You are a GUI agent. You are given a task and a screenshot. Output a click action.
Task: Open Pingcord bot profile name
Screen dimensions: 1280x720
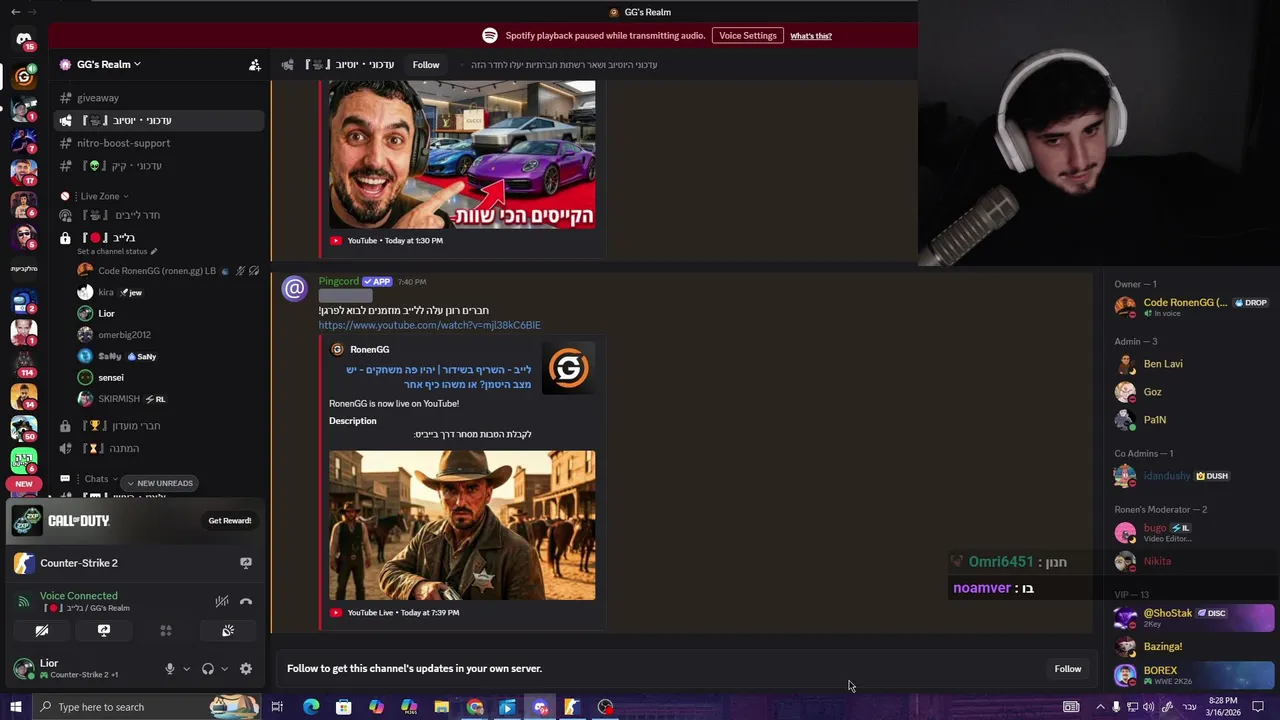[x=339, y=282]
